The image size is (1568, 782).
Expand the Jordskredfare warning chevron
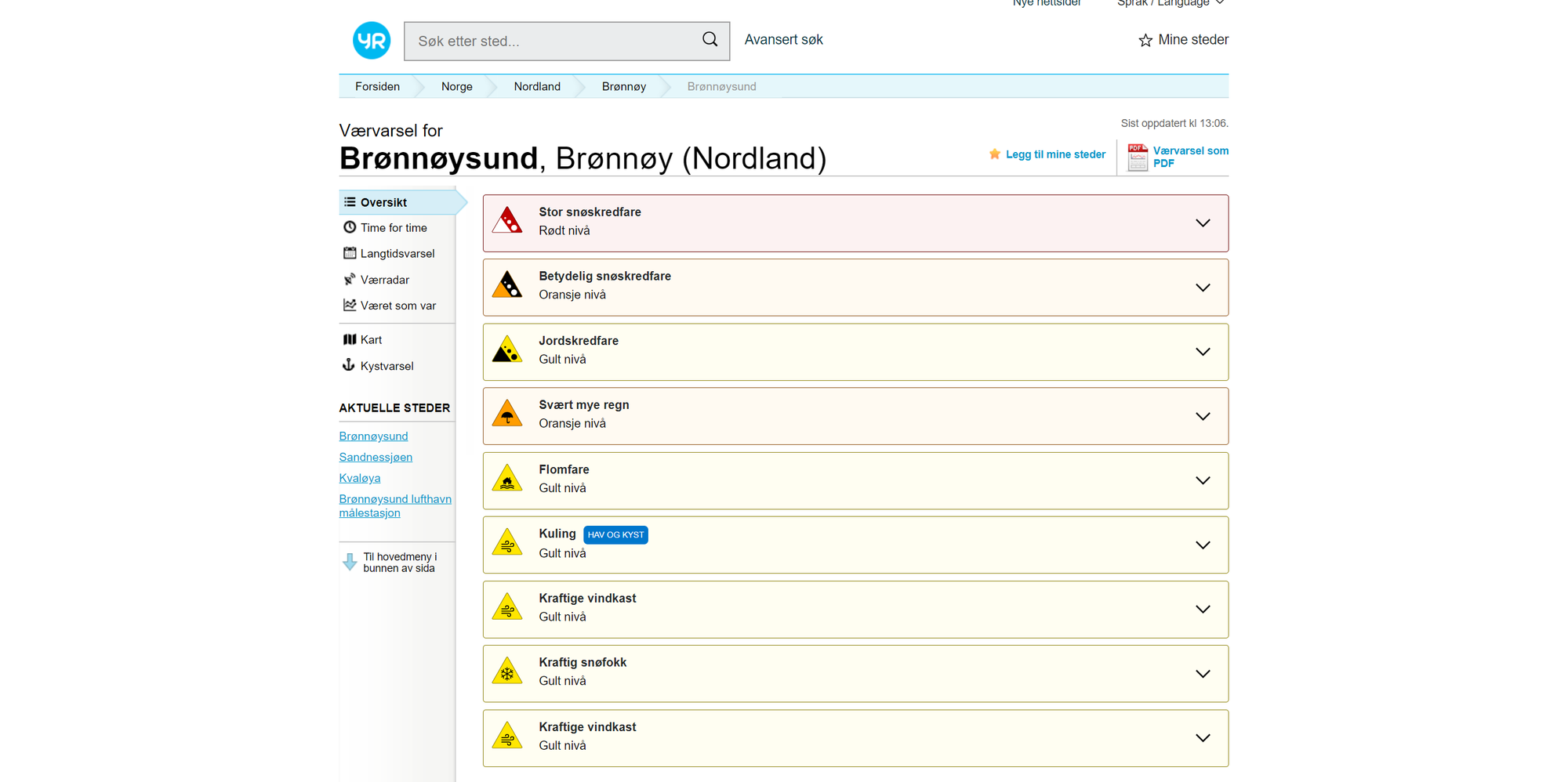click(x=1203, y=352)
